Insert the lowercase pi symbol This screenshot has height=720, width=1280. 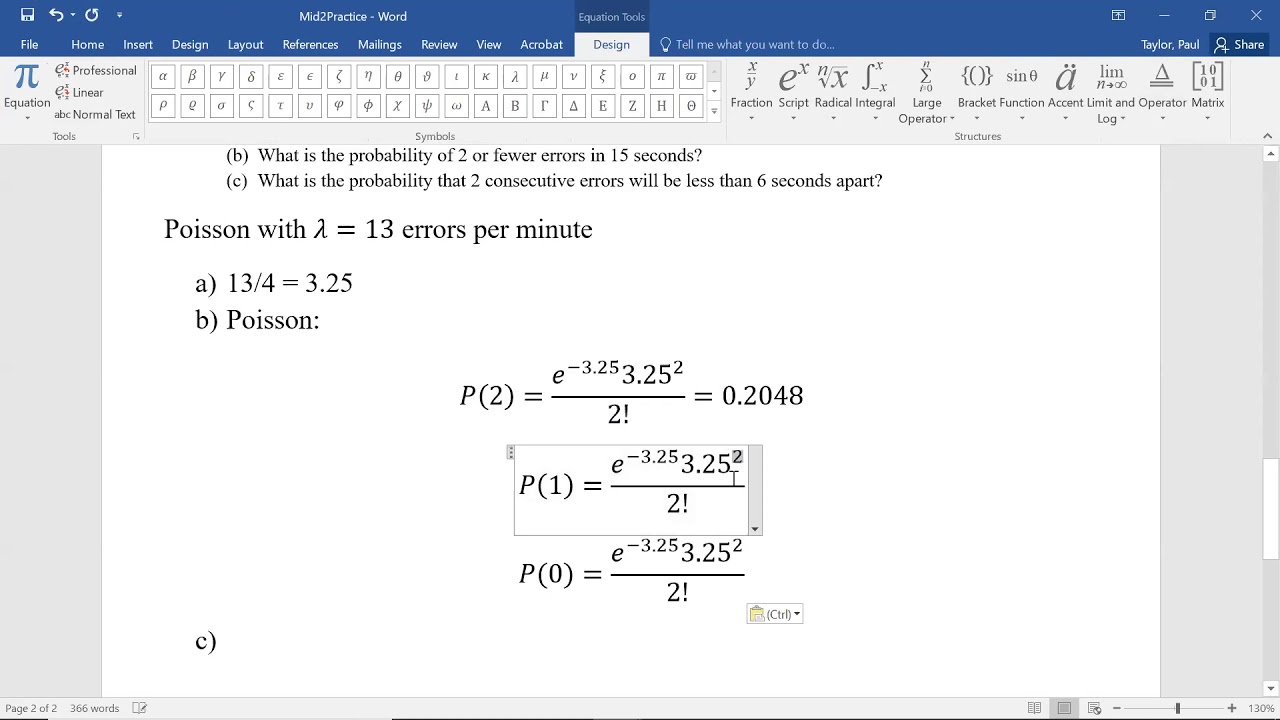661,76
